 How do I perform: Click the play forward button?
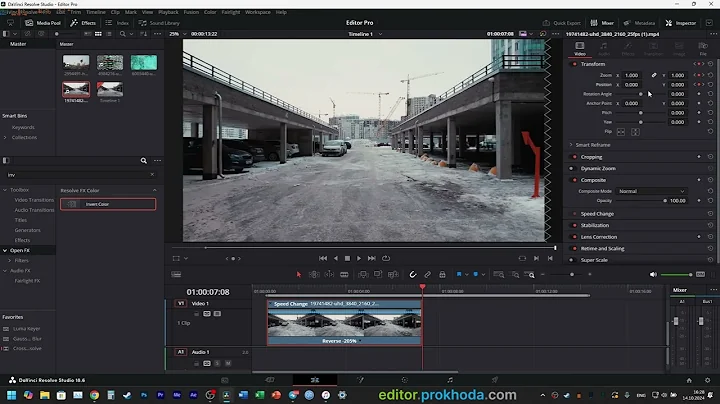click(359, 258)
